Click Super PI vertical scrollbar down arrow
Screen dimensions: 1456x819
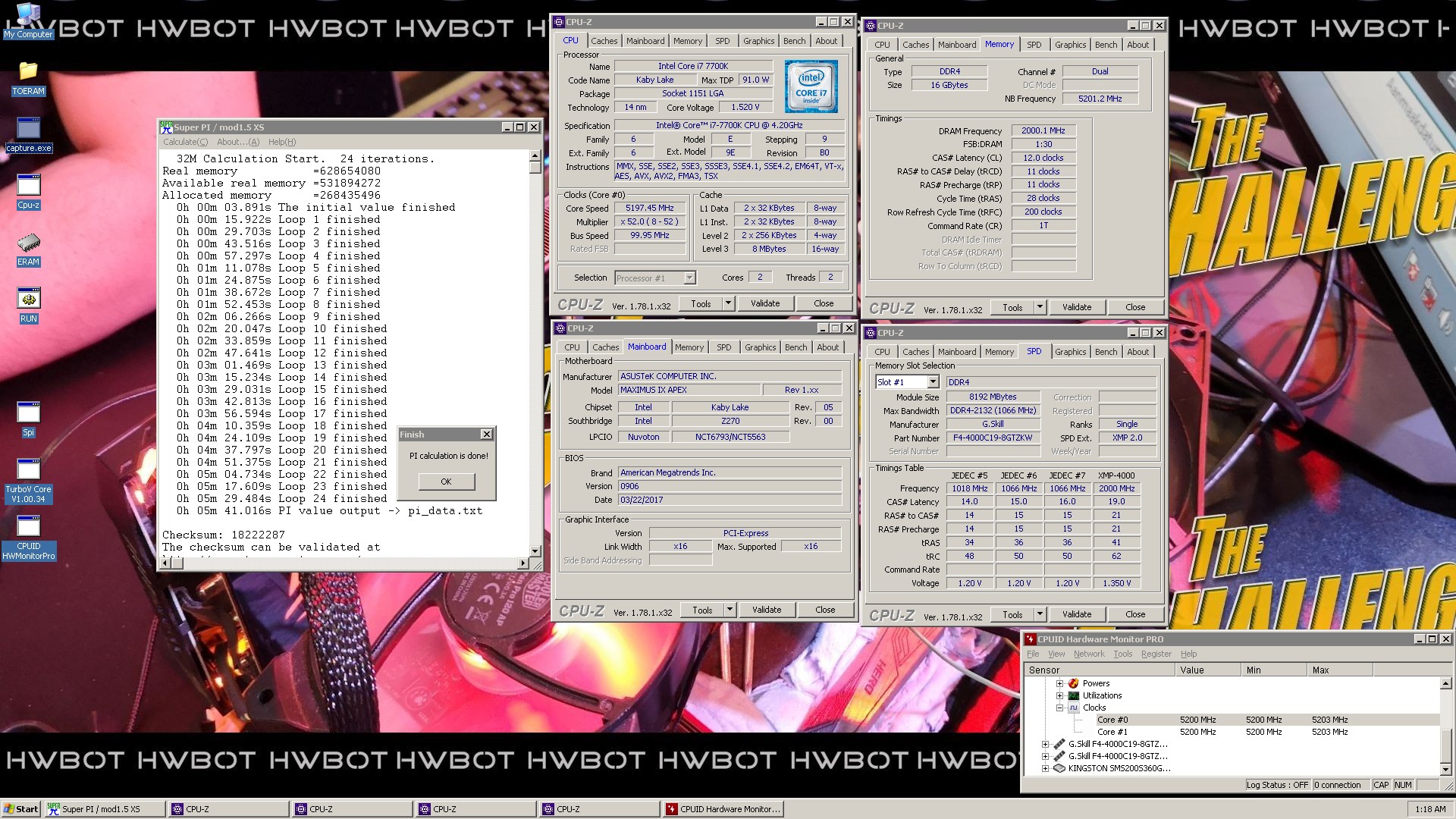click(x=535, y=551)
